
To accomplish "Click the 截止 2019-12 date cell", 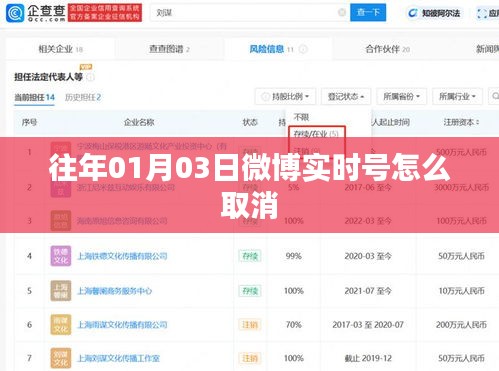I will point(368,358).
